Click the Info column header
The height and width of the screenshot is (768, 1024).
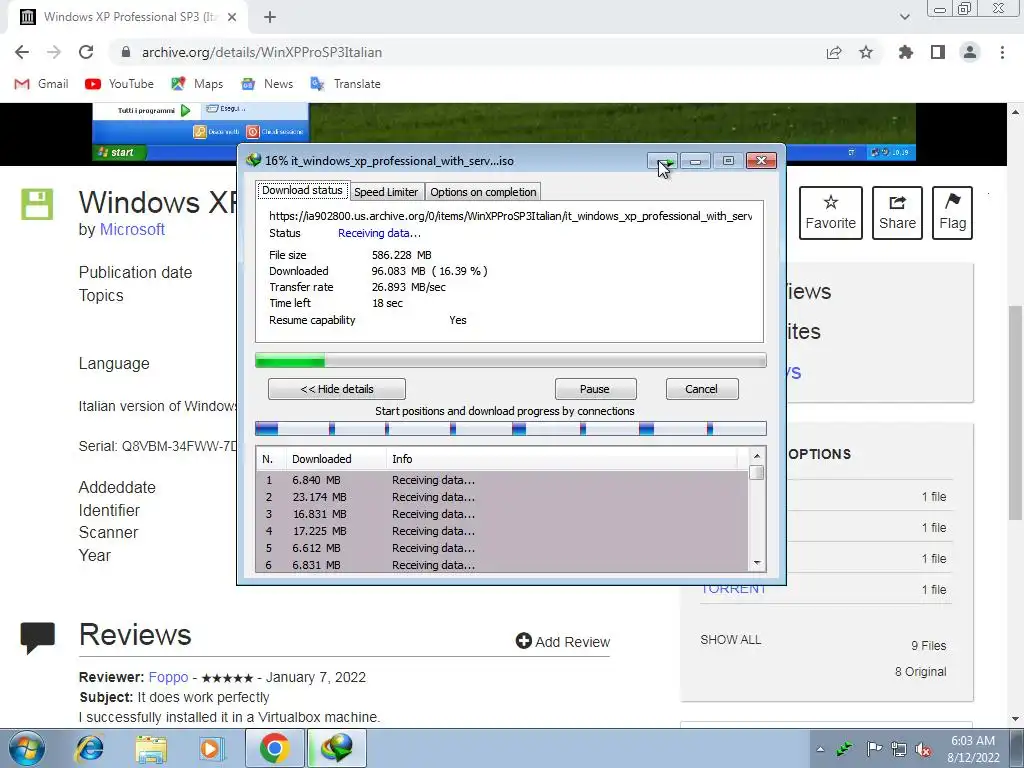pyautogui.click(x=562, y=459)
